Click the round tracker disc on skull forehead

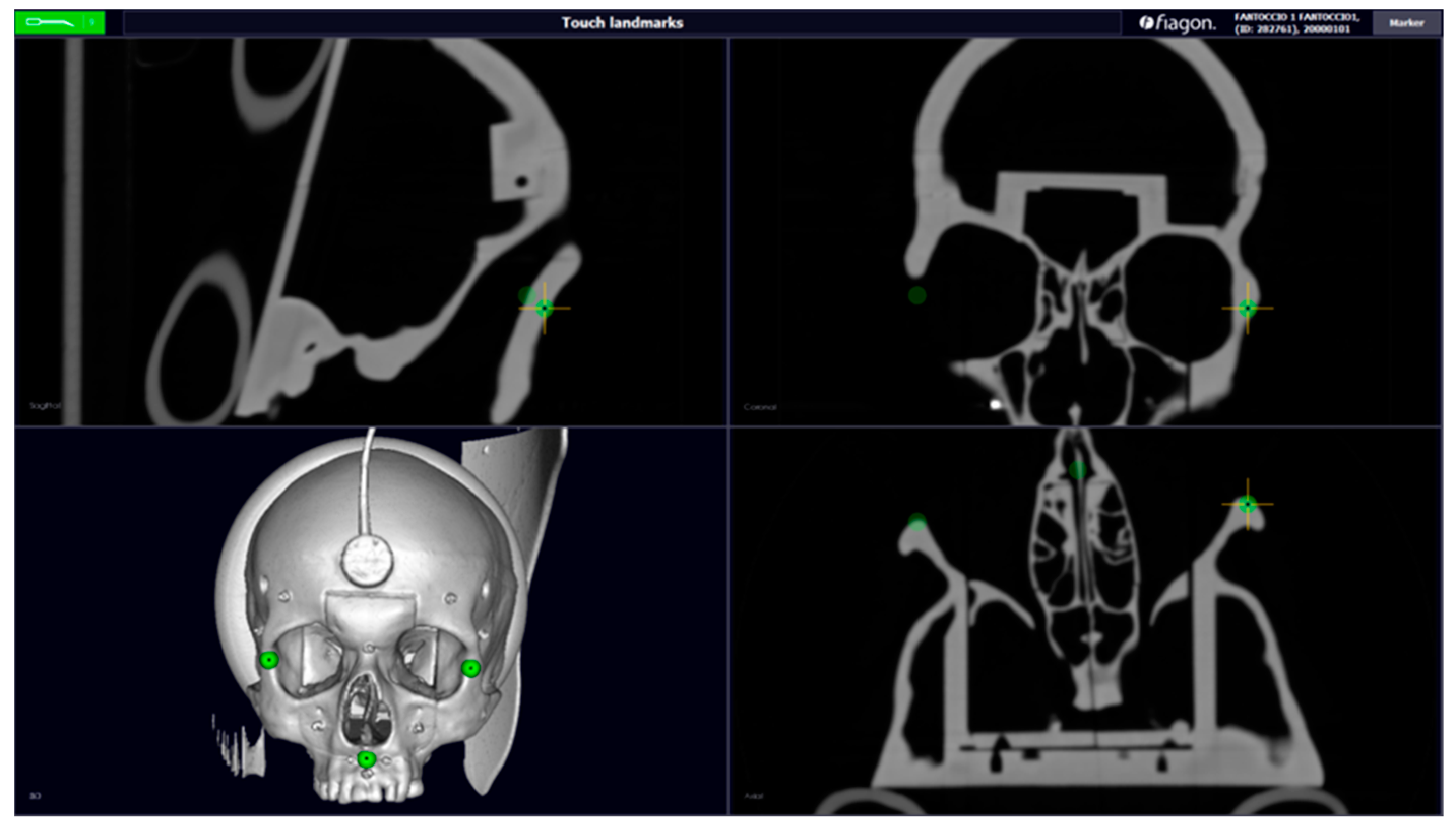366,561
